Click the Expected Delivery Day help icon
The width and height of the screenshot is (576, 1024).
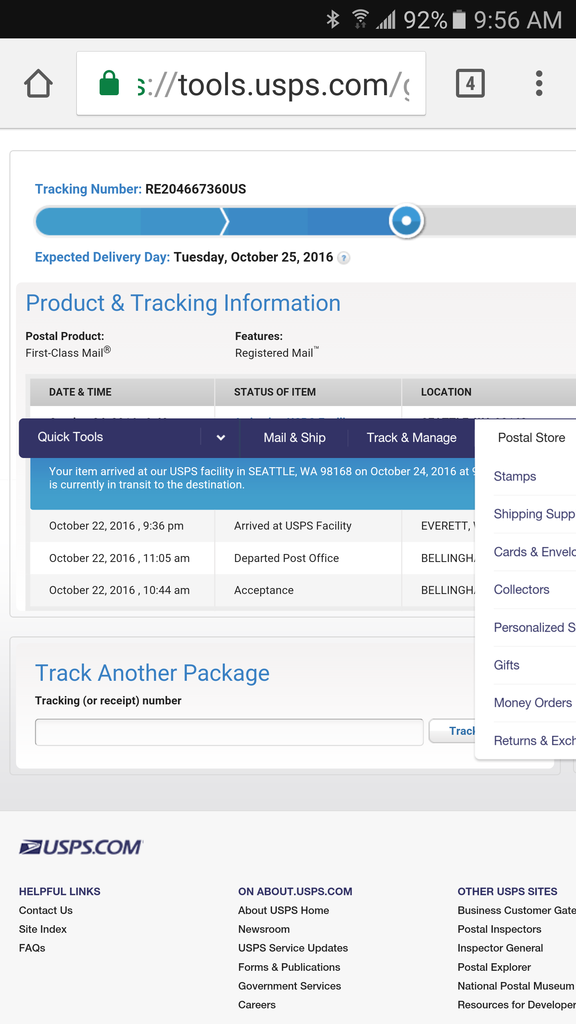point(344,258)
